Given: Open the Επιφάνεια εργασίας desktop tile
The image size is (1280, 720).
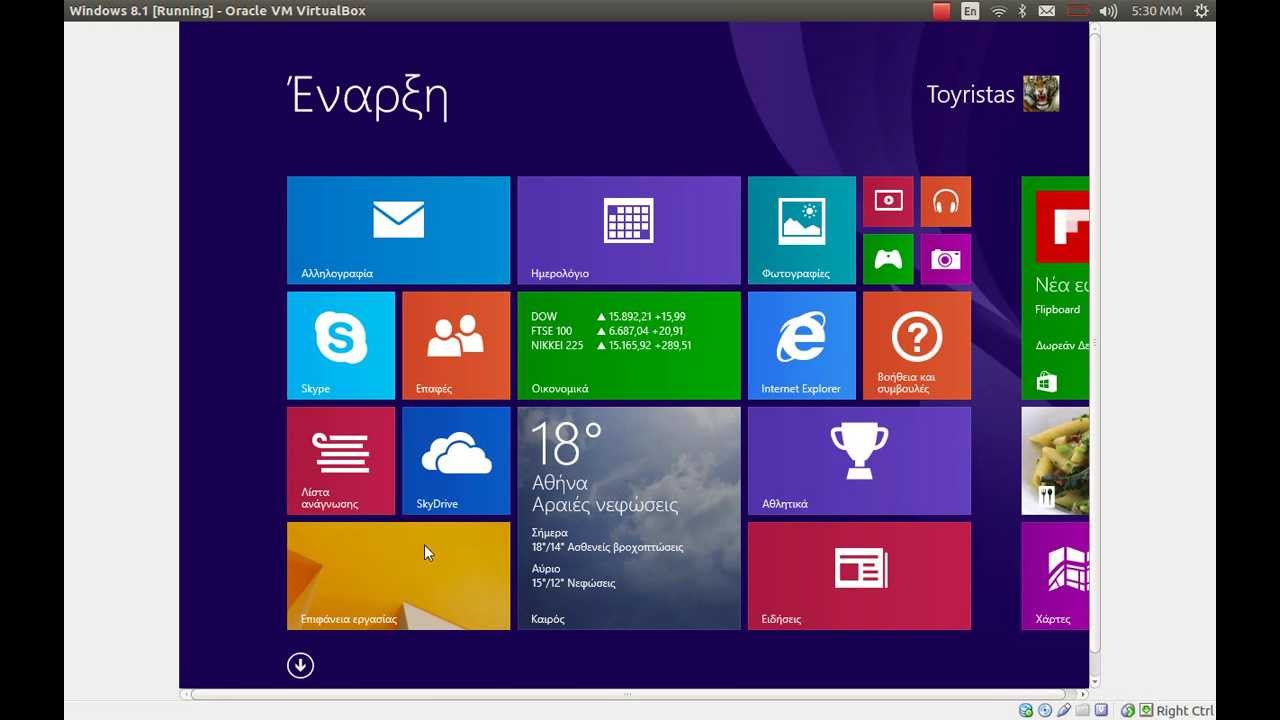Looking at the screenshot, I should (398, 576).
